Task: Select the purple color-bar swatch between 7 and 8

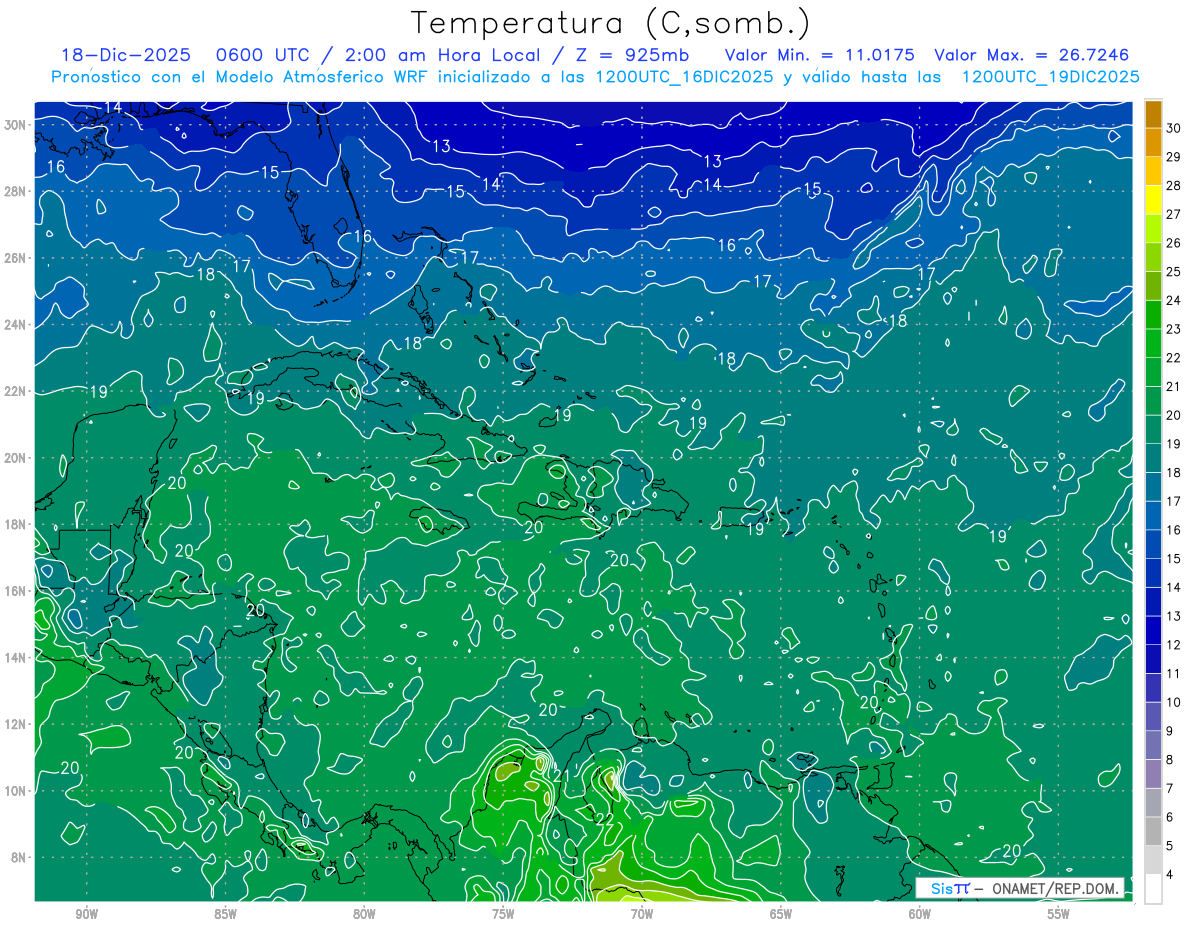Action: (1153, 774)
